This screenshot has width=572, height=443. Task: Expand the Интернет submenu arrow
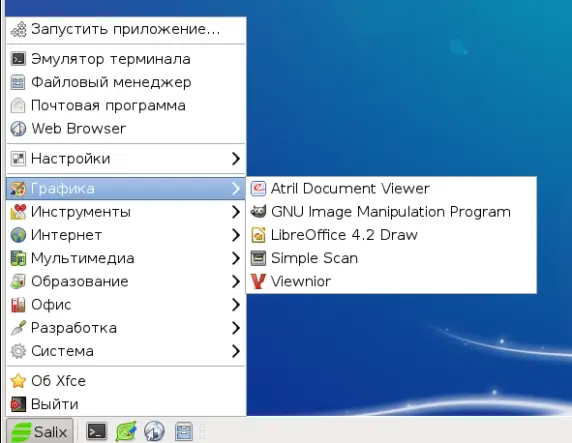[x=236, y=235]
